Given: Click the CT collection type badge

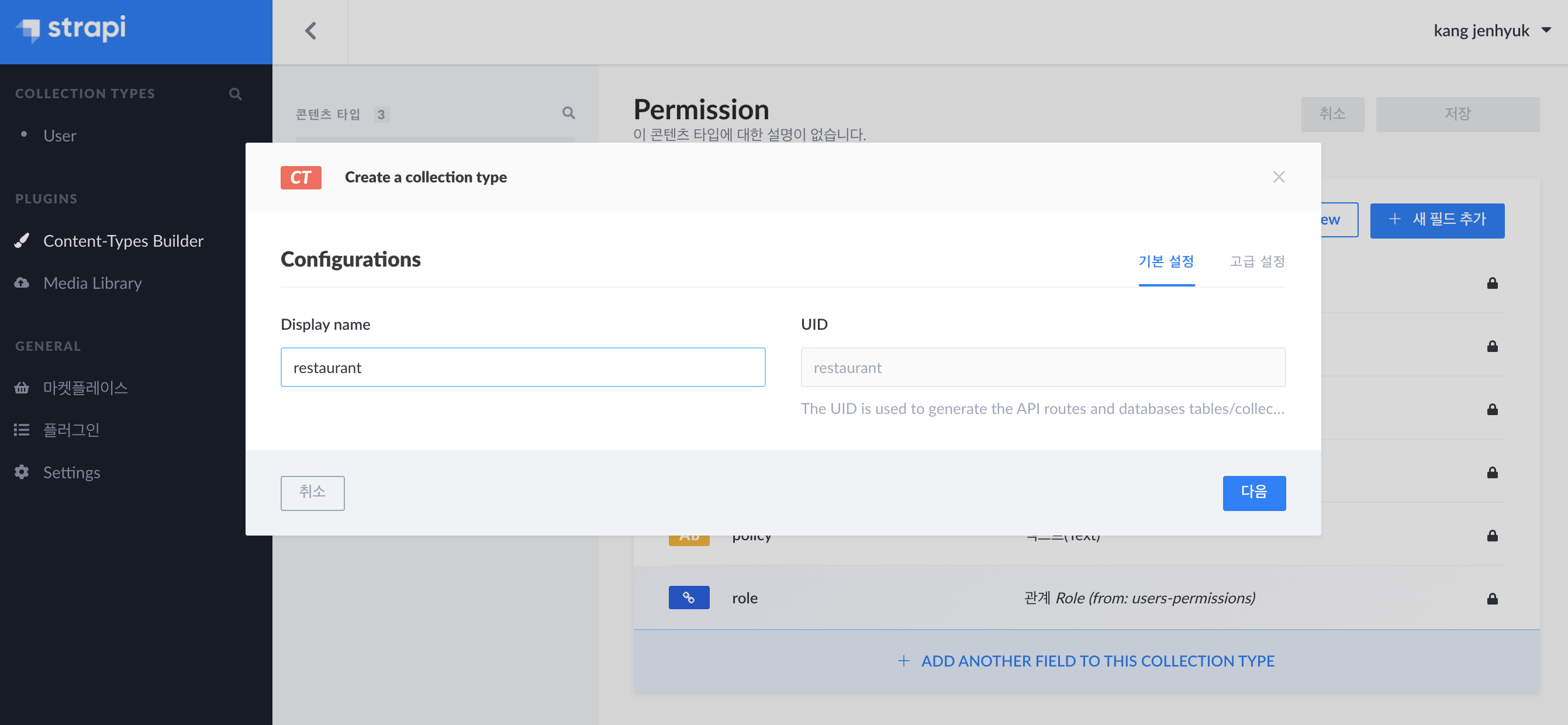Looking at the screenshot, I should point(301,177).
